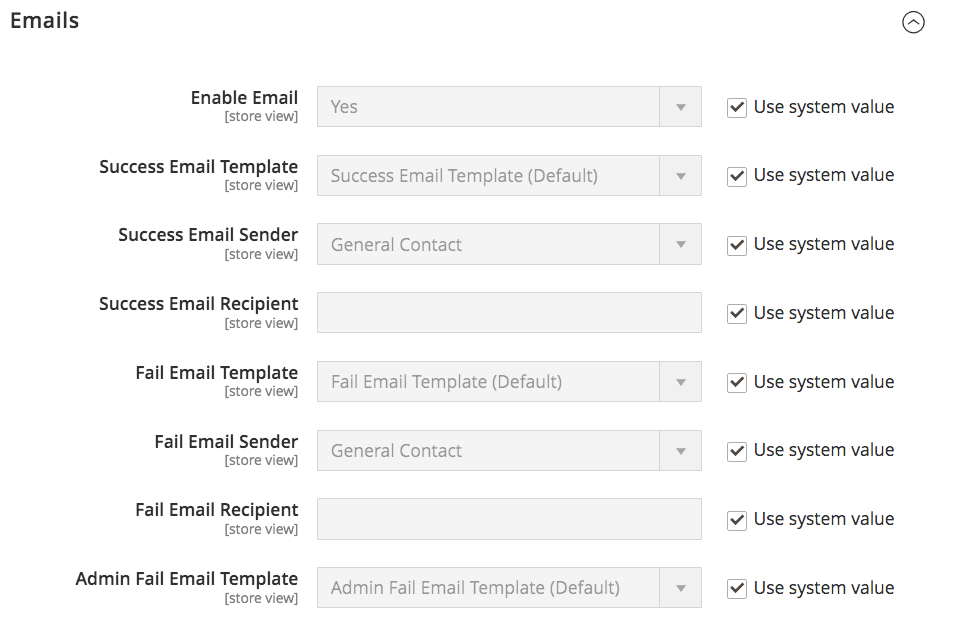
Task: Click the Emails section heading
Action: tap(45, 21)
